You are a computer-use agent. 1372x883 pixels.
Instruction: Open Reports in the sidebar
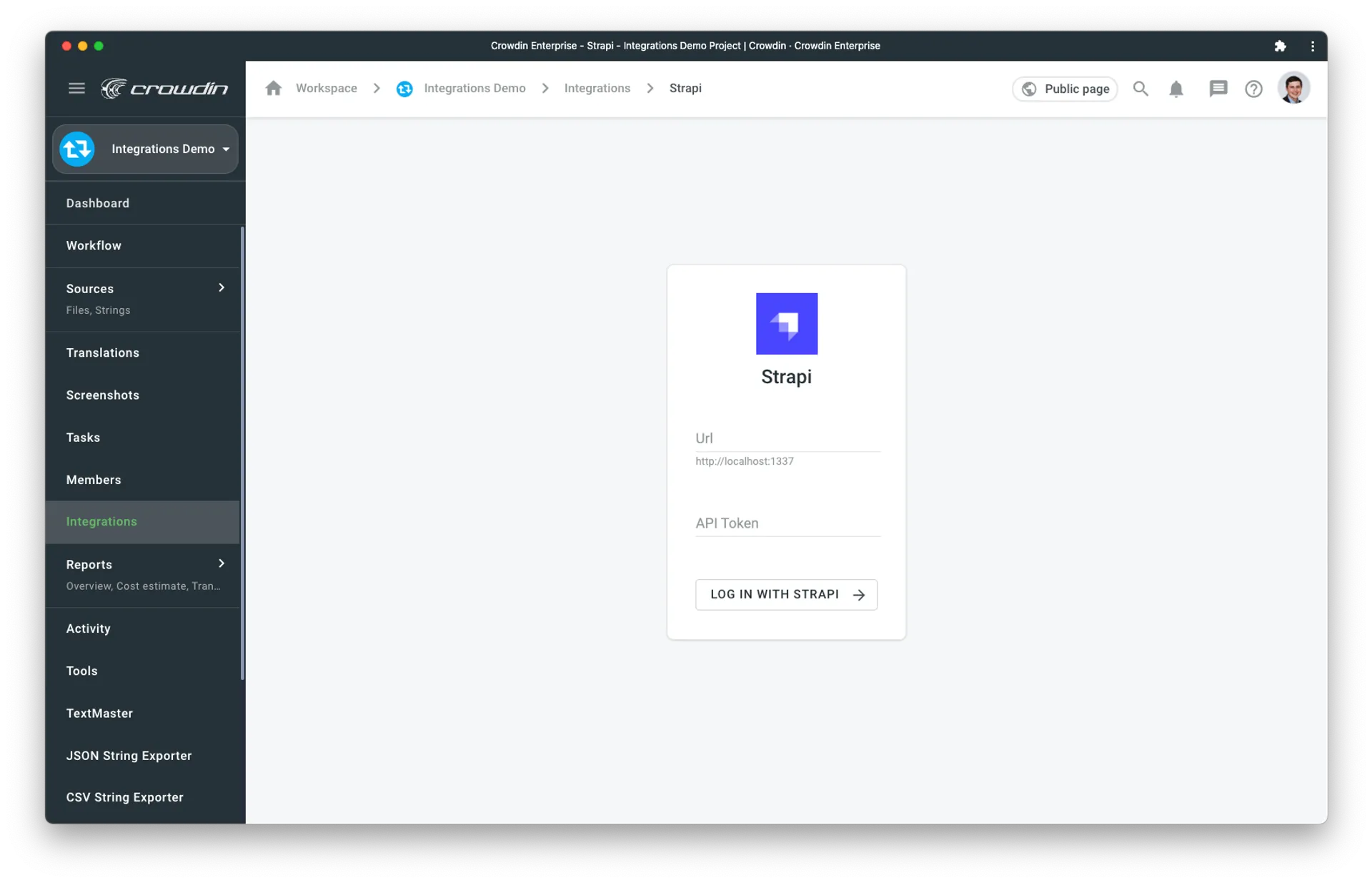pos(143,575)
